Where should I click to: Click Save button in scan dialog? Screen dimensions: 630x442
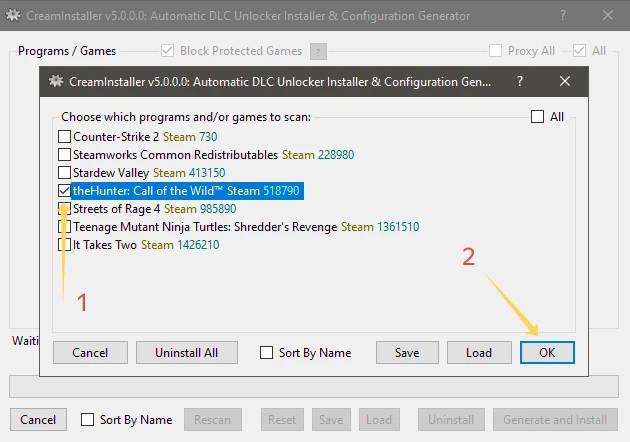pos(407,352)
